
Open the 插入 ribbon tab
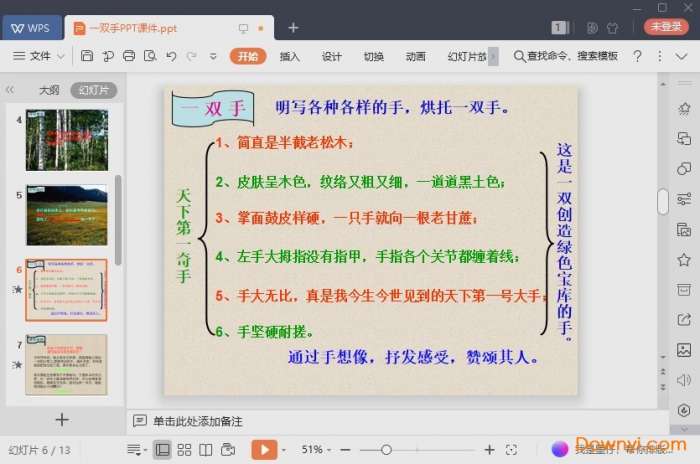(x=290, y=56)
